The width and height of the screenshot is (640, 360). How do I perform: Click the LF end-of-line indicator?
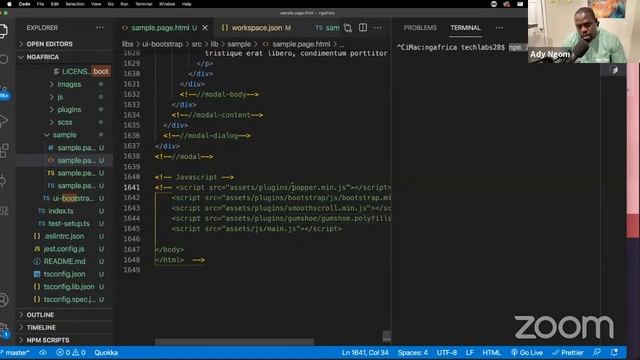click(470, 353)
